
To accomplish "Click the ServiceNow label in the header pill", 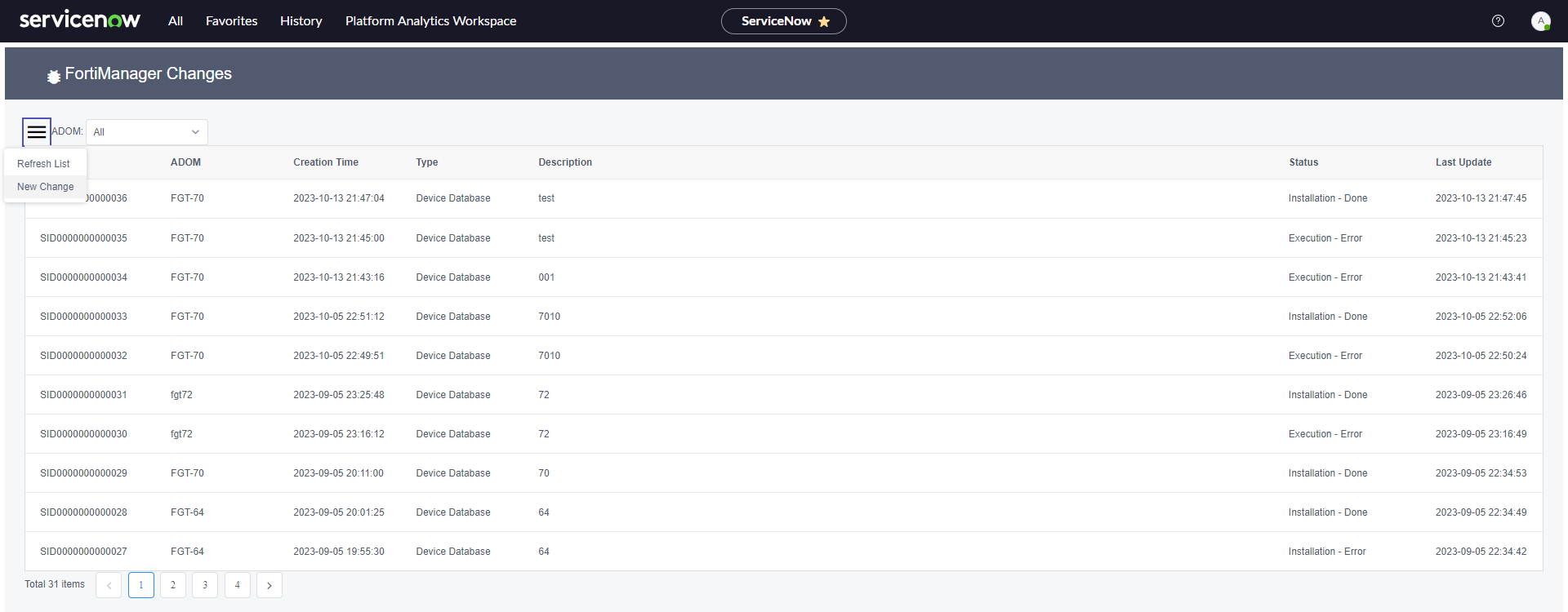I will (x=777, y=21).
